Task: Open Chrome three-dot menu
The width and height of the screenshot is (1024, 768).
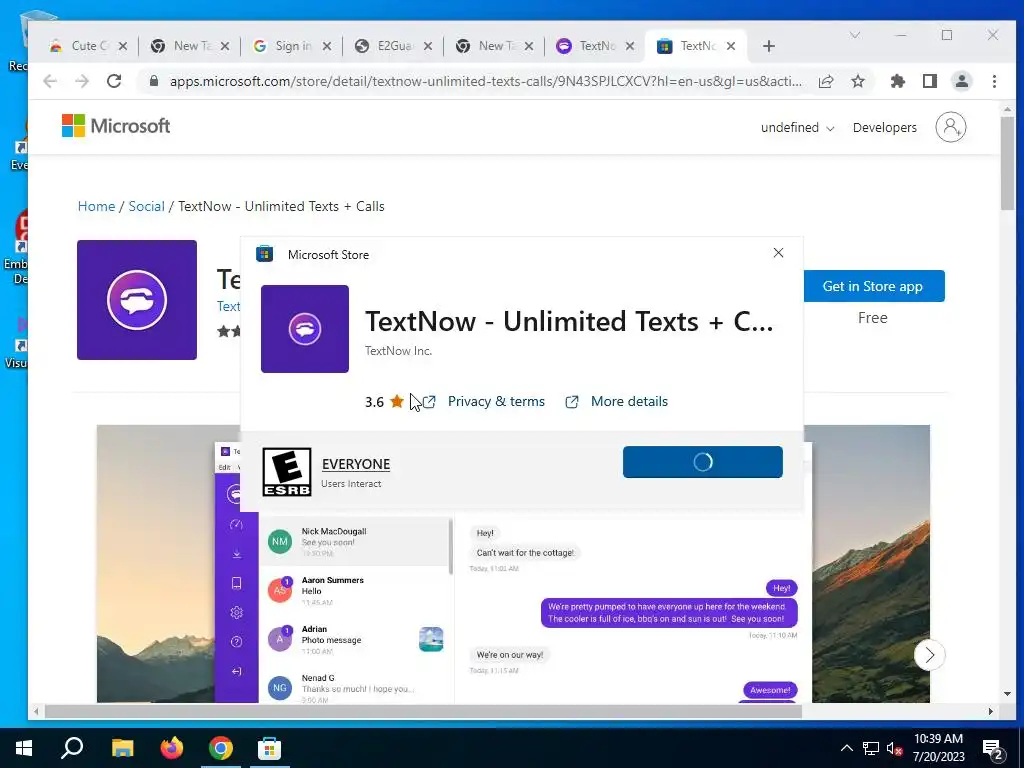Action: point(994,81)
